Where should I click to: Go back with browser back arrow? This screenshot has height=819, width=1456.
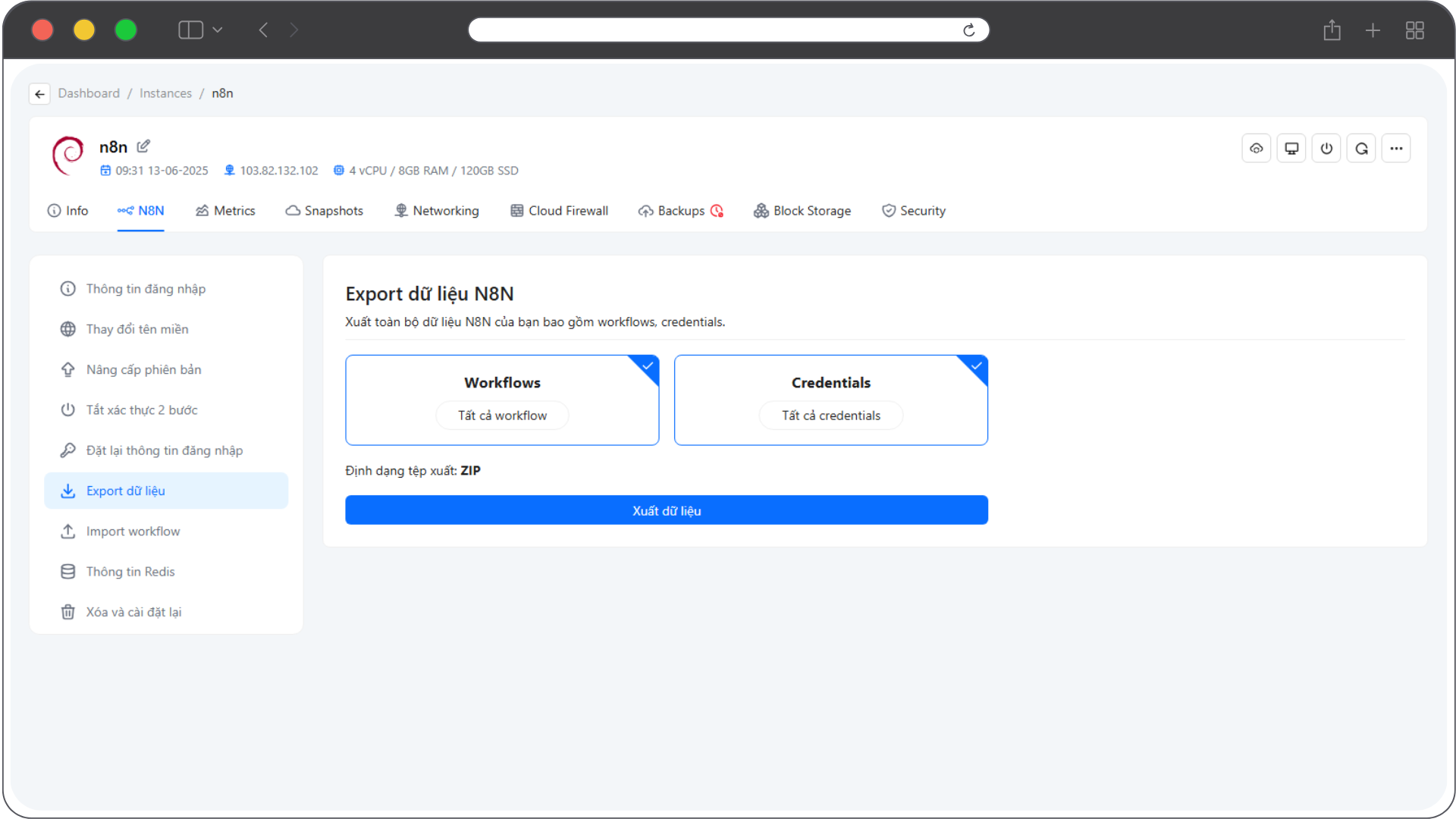coord(263,30)
